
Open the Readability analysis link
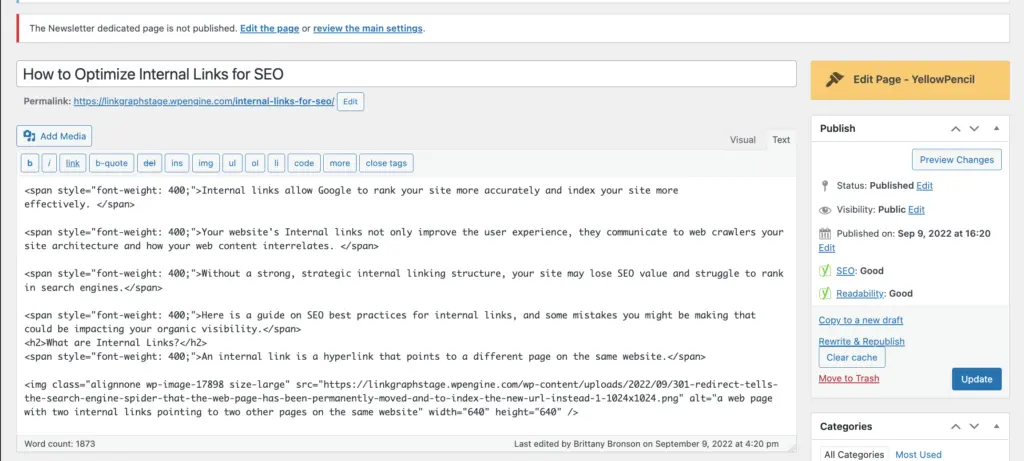860,294
